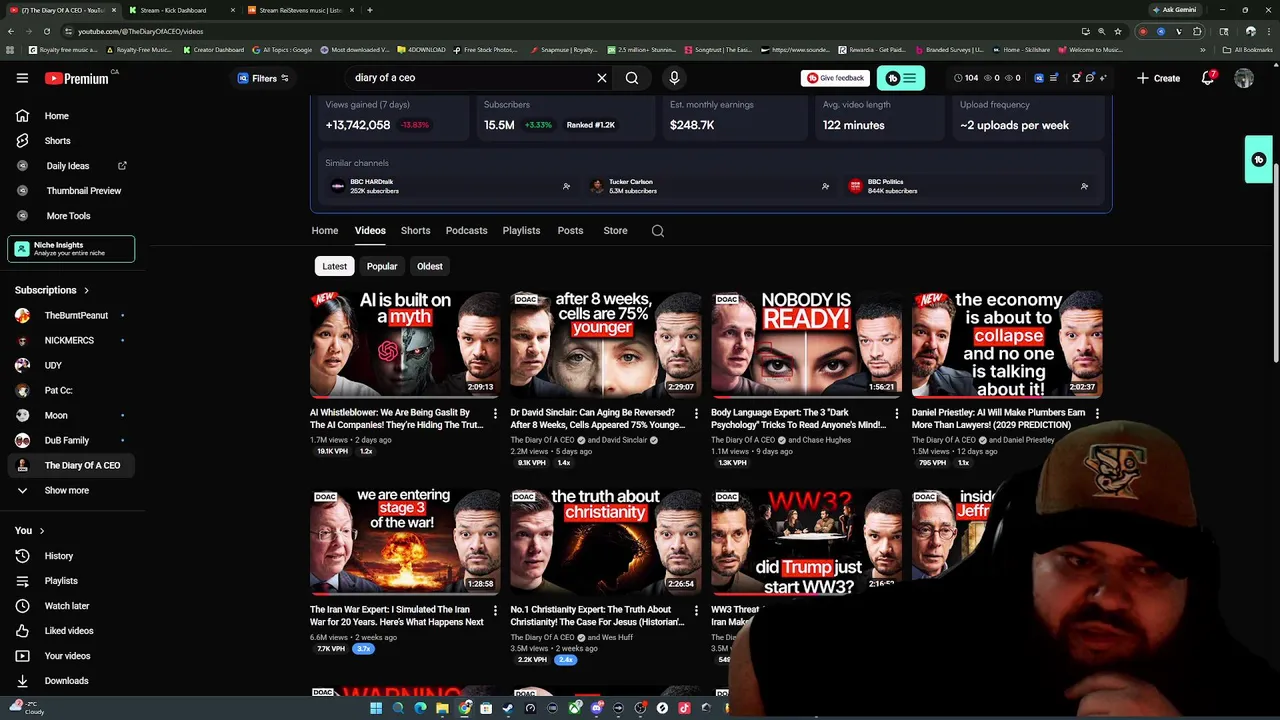Select the Popular sort chip
The width and height of the screenshot is (1280, 720).
(x=382, y=266)
